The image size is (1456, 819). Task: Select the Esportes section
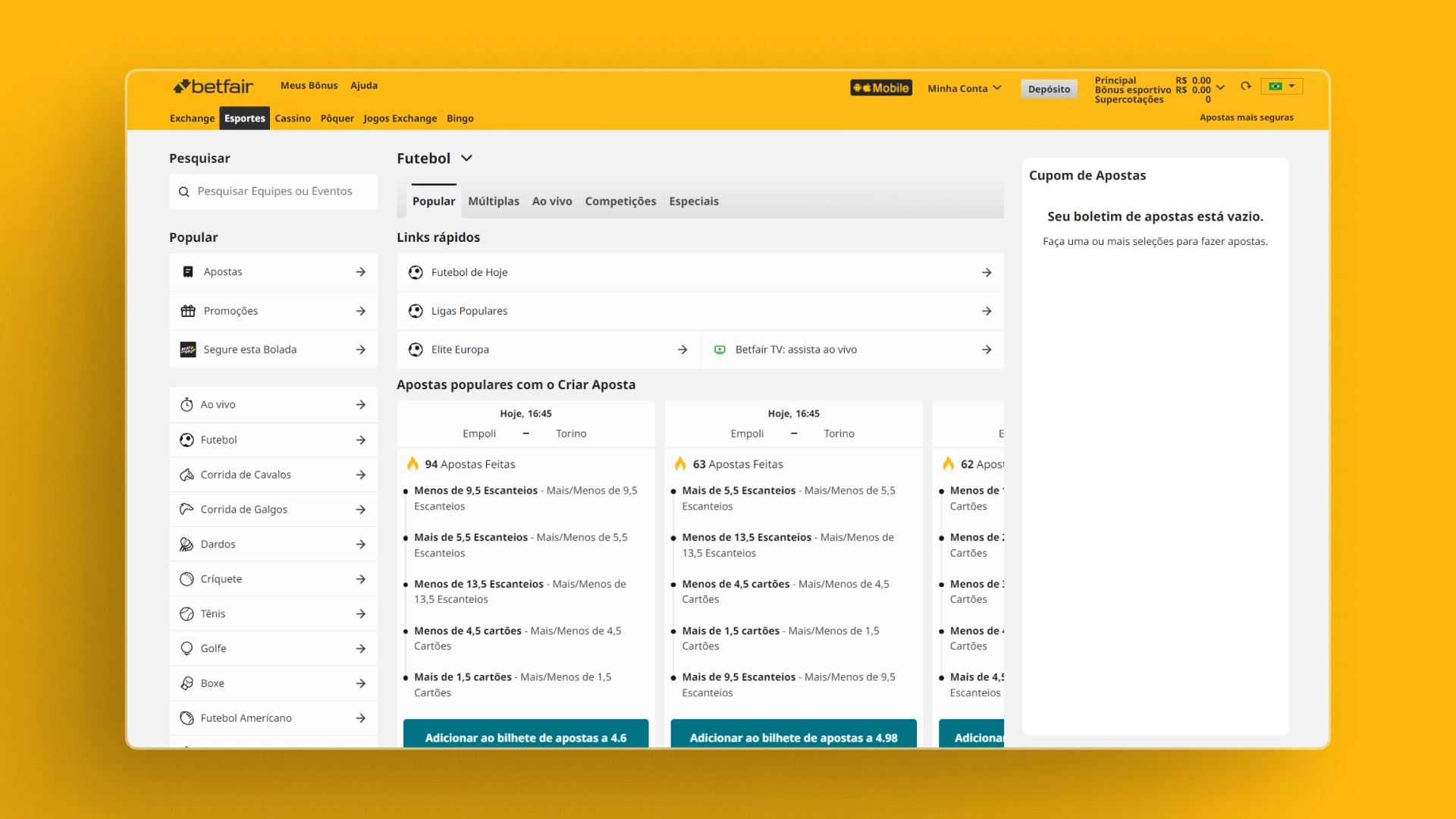pyautogui.click(x=244, y=118)
